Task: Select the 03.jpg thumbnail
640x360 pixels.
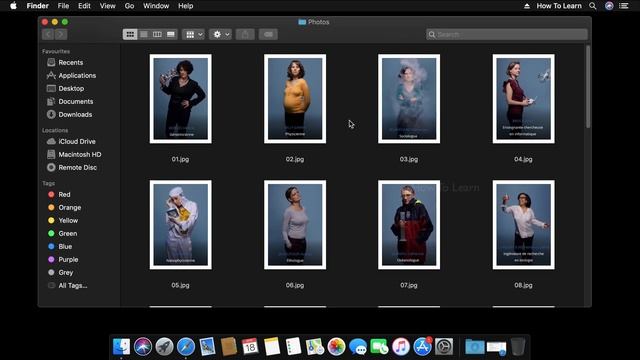Action: point(409,99)
